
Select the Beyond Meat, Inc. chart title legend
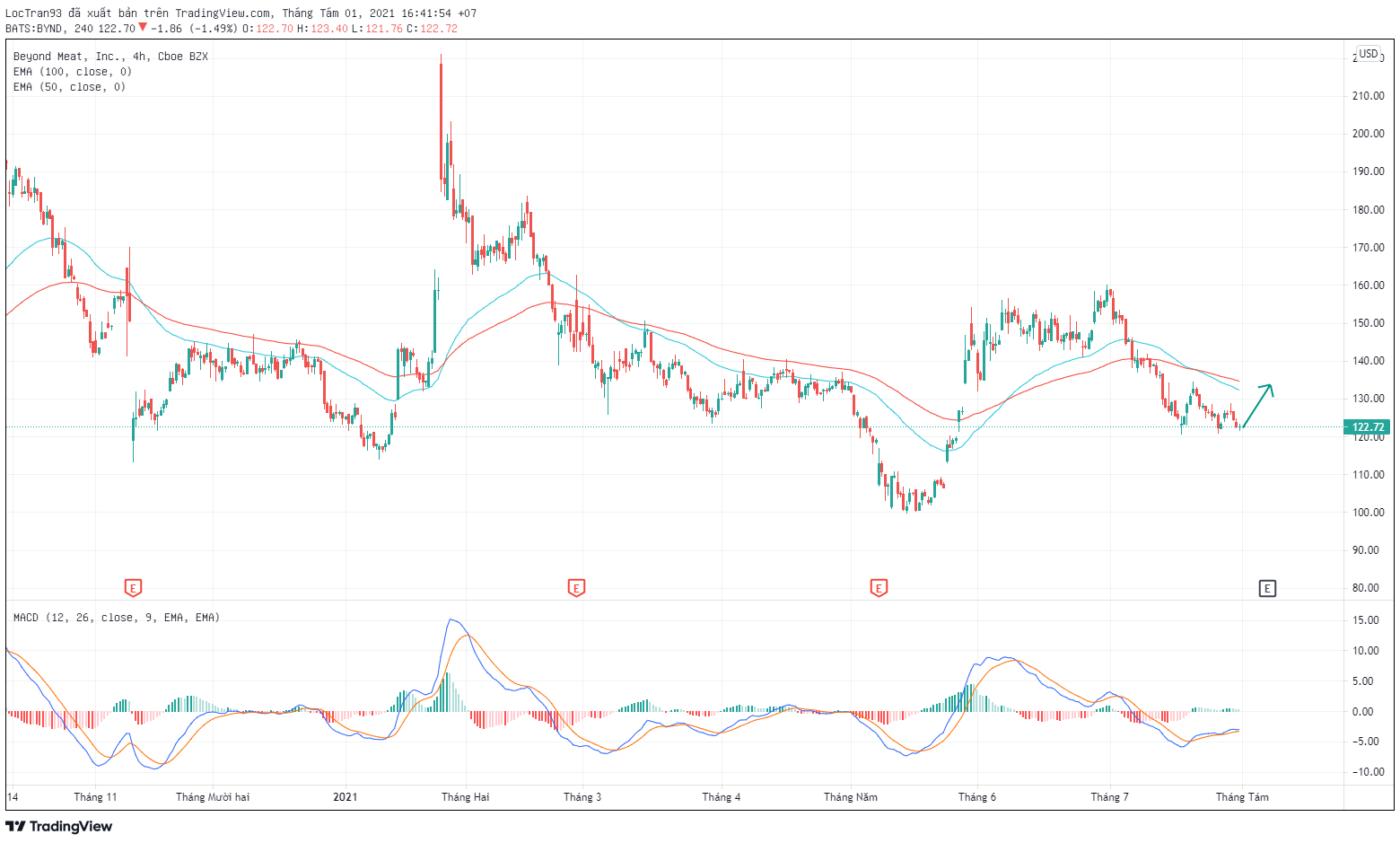pyautogui.click(x=110, y=57)
